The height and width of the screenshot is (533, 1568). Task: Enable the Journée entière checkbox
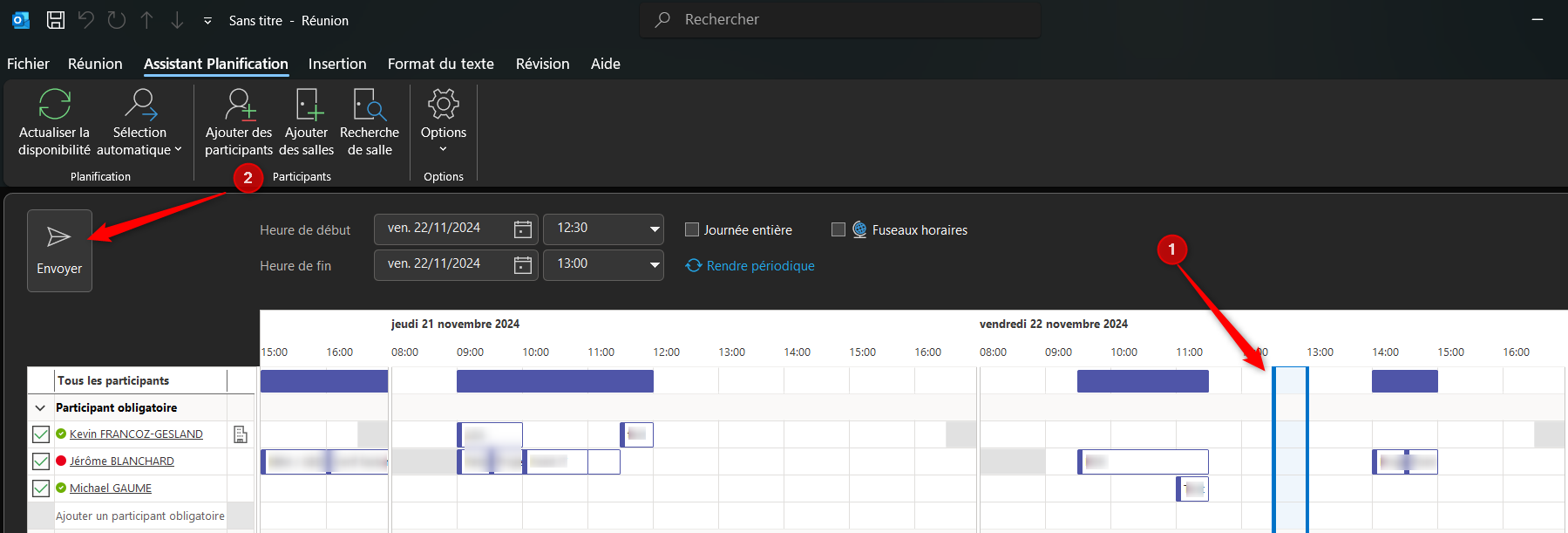(x=692, y=230)
